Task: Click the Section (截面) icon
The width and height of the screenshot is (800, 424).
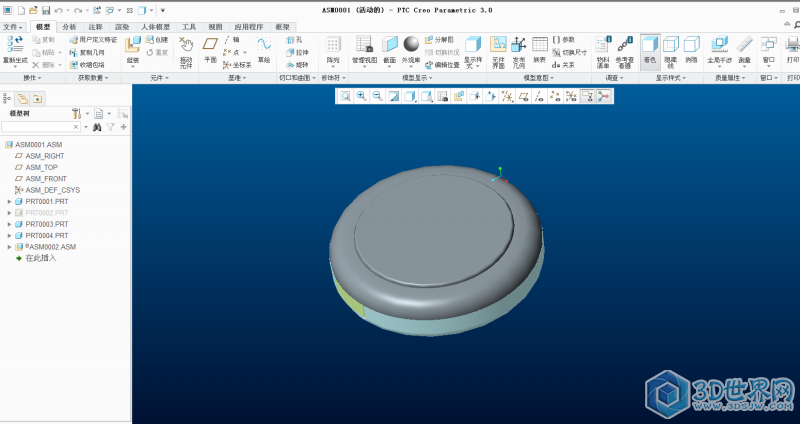Action: 390,44
